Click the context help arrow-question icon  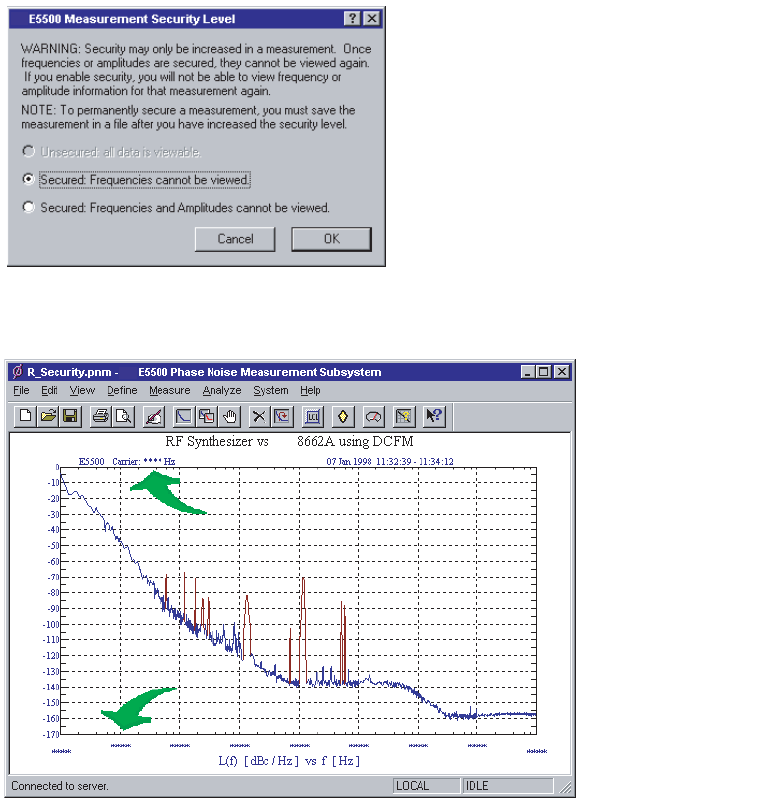tap(434, 416)
